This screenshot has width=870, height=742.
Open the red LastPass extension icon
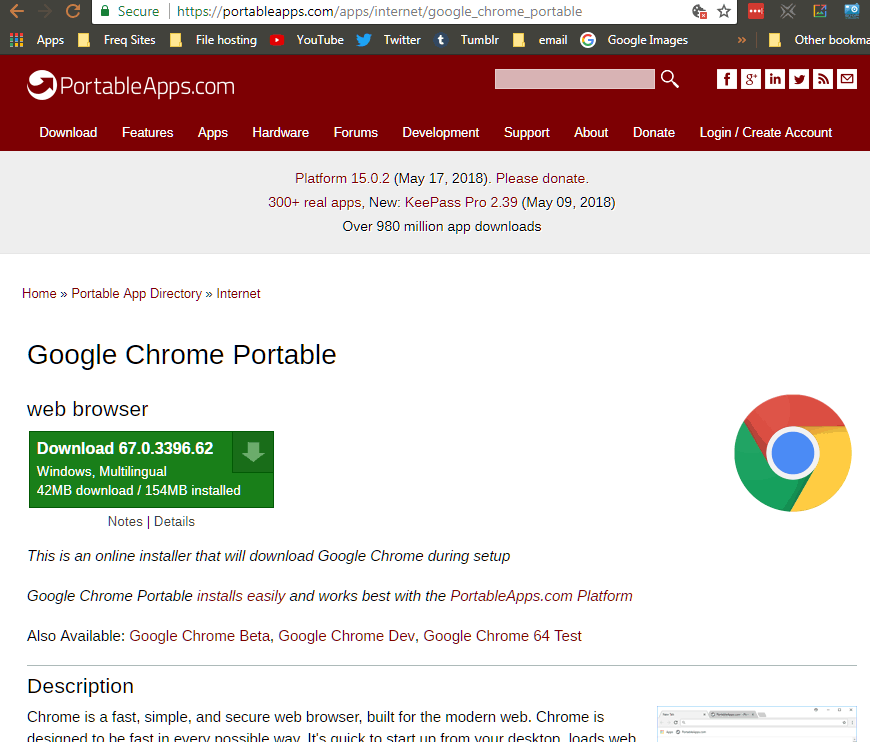tap(756, 11)
